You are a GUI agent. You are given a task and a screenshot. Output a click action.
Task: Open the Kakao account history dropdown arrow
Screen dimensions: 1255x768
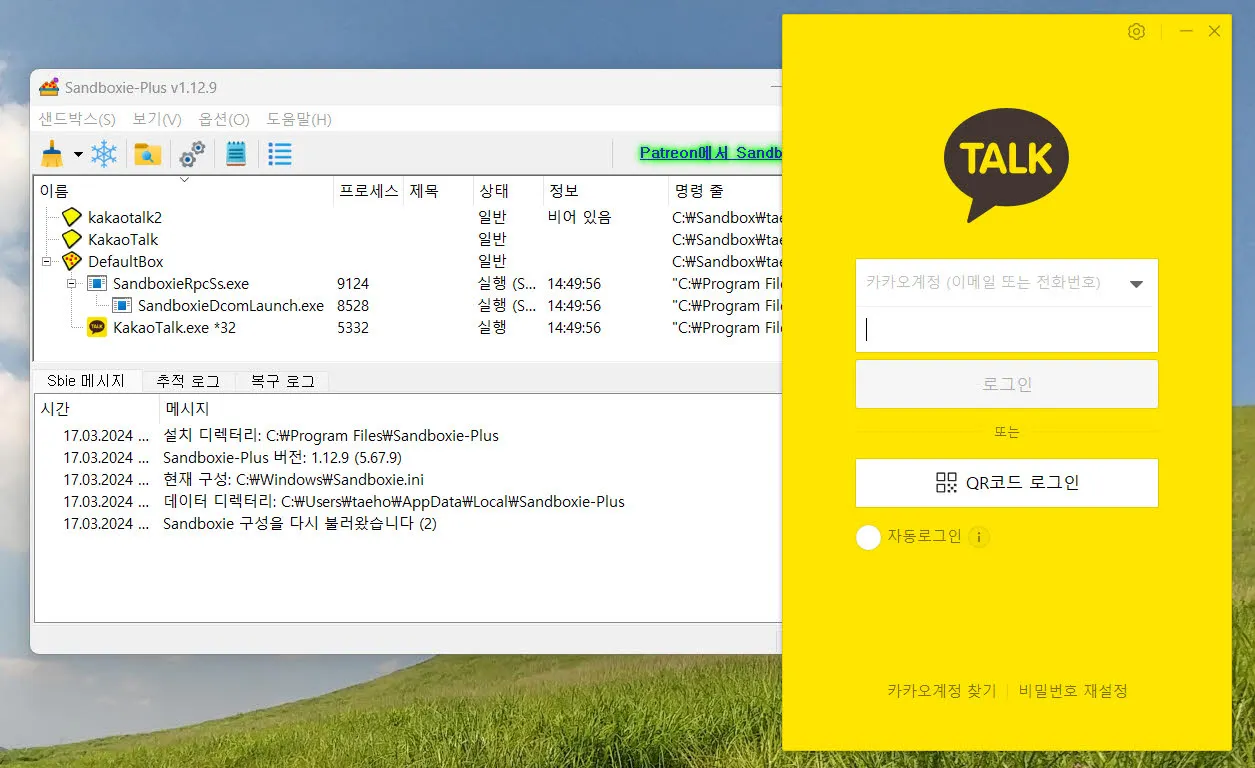pos(1136,284)
